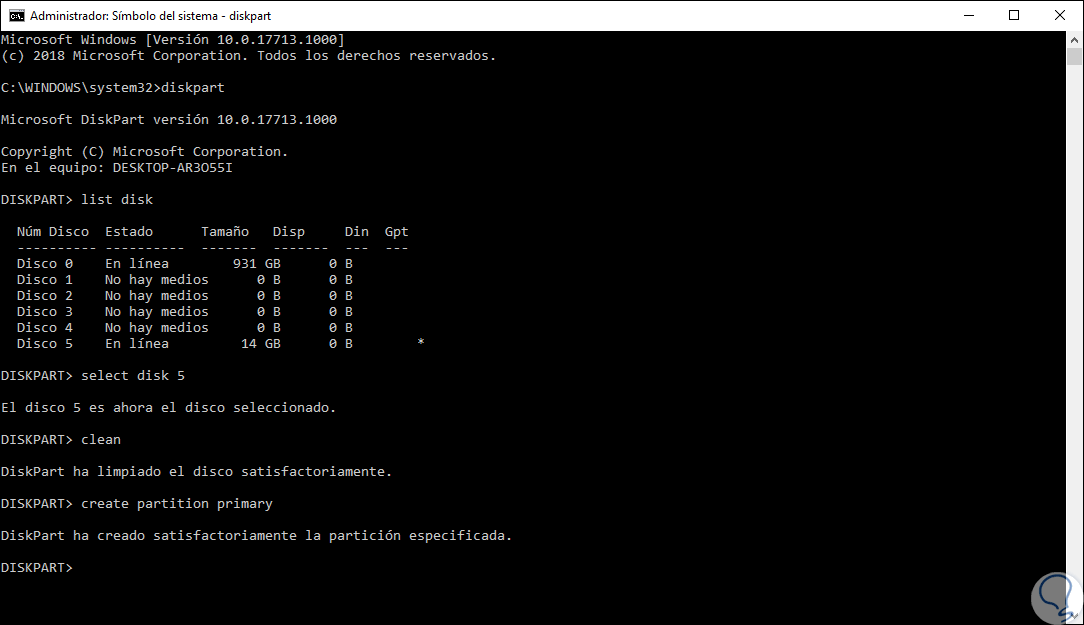Click the Gpt asterisk in the Disco 5 row

tap(420, 342)
